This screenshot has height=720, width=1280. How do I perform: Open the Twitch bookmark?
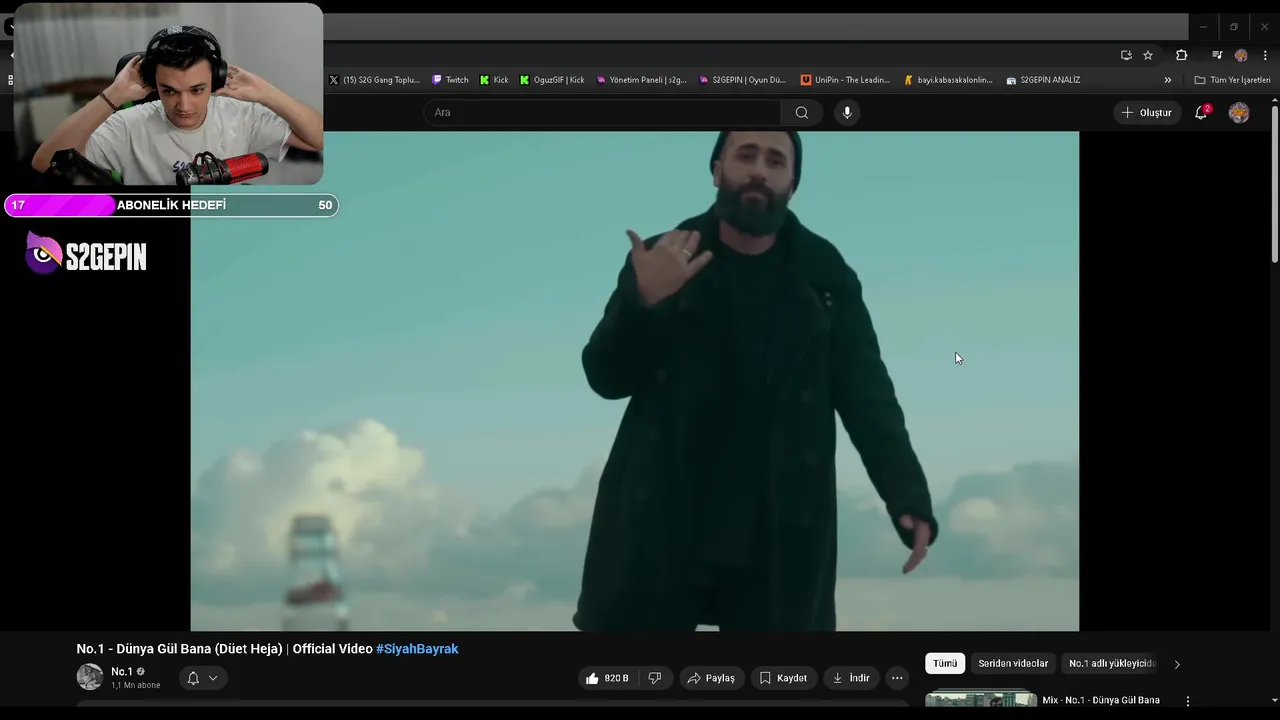(x=450, y=80)
